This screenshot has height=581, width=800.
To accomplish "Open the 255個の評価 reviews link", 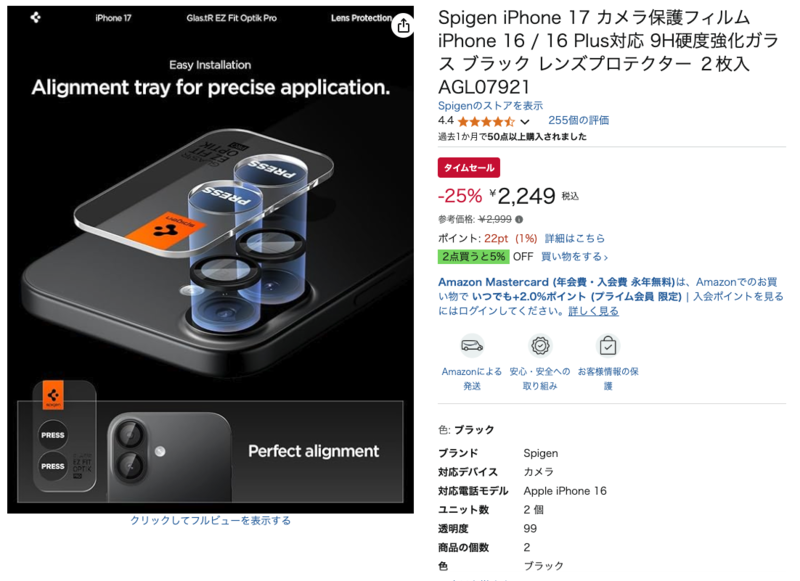I will pos(579,120).
